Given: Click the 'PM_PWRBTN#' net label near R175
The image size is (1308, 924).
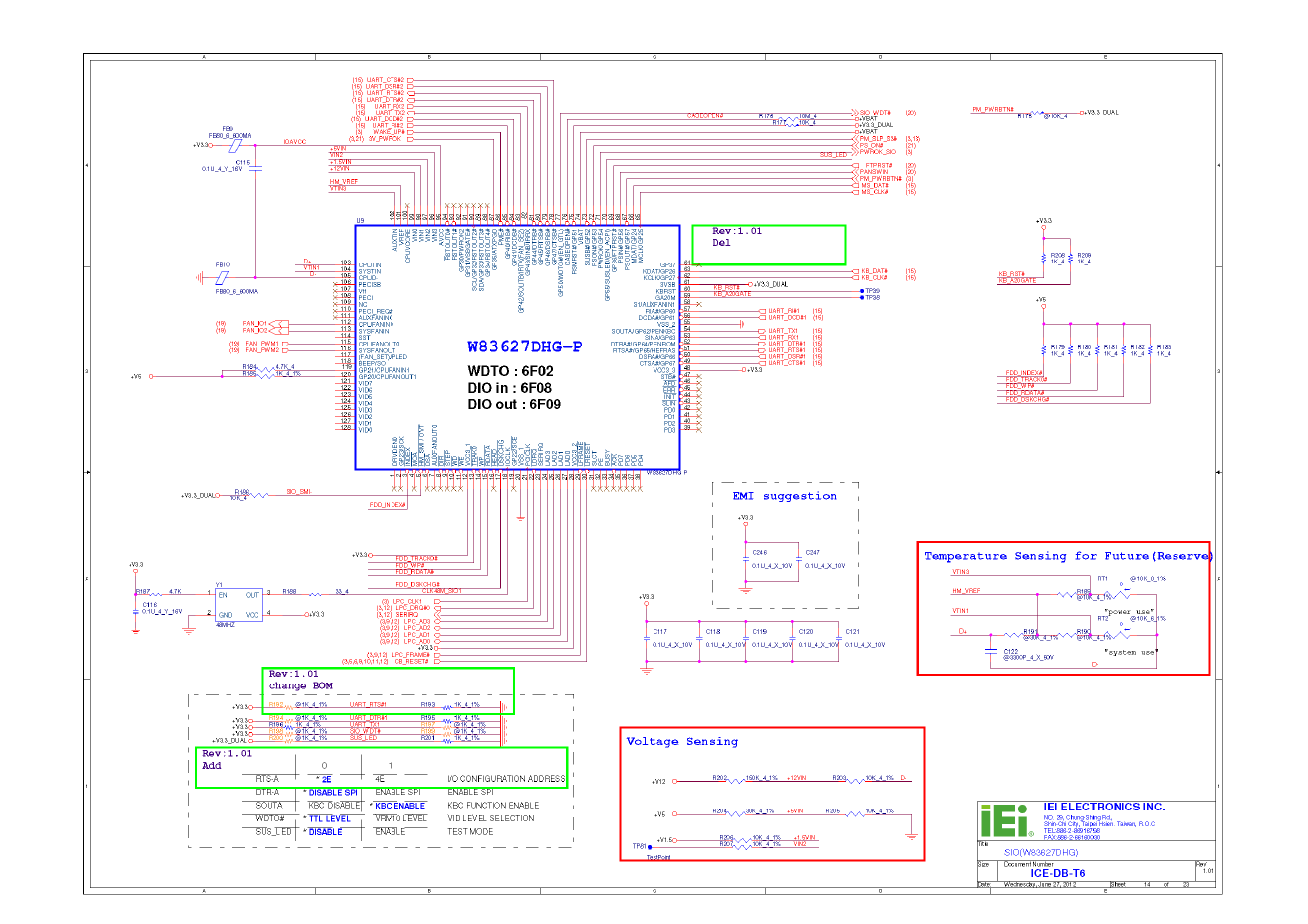Looking at the screenshot, I should coord(993,110).
